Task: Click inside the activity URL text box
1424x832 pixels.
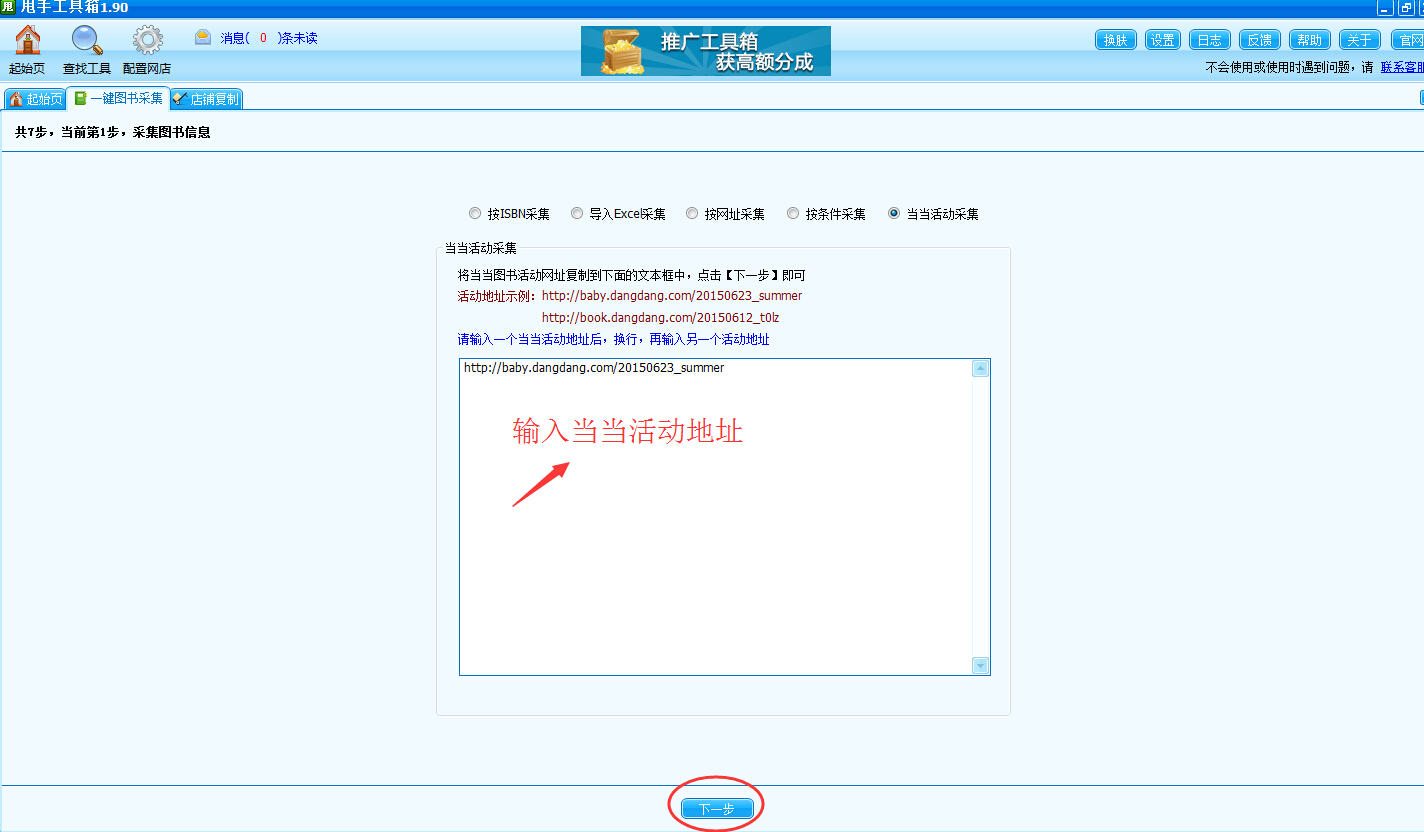Action: 716,517
